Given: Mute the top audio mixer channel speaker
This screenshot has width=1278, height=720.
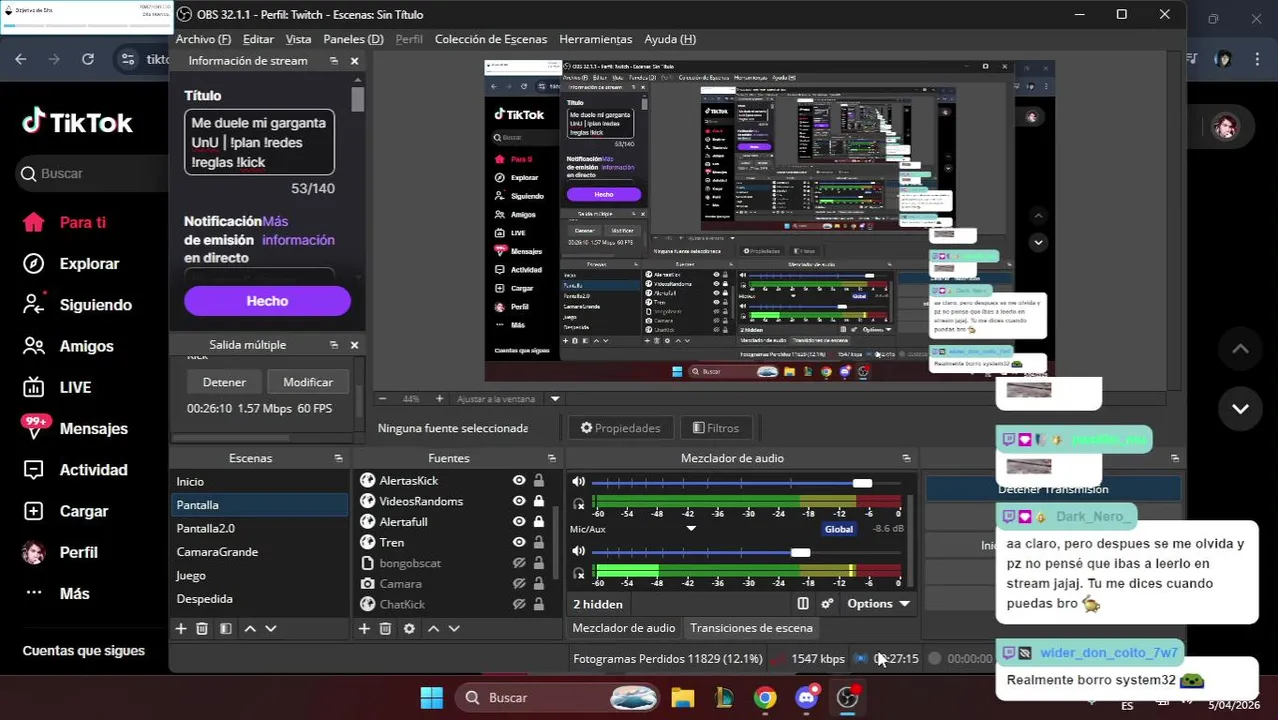Looking at the screenshot, I should 578,482.
